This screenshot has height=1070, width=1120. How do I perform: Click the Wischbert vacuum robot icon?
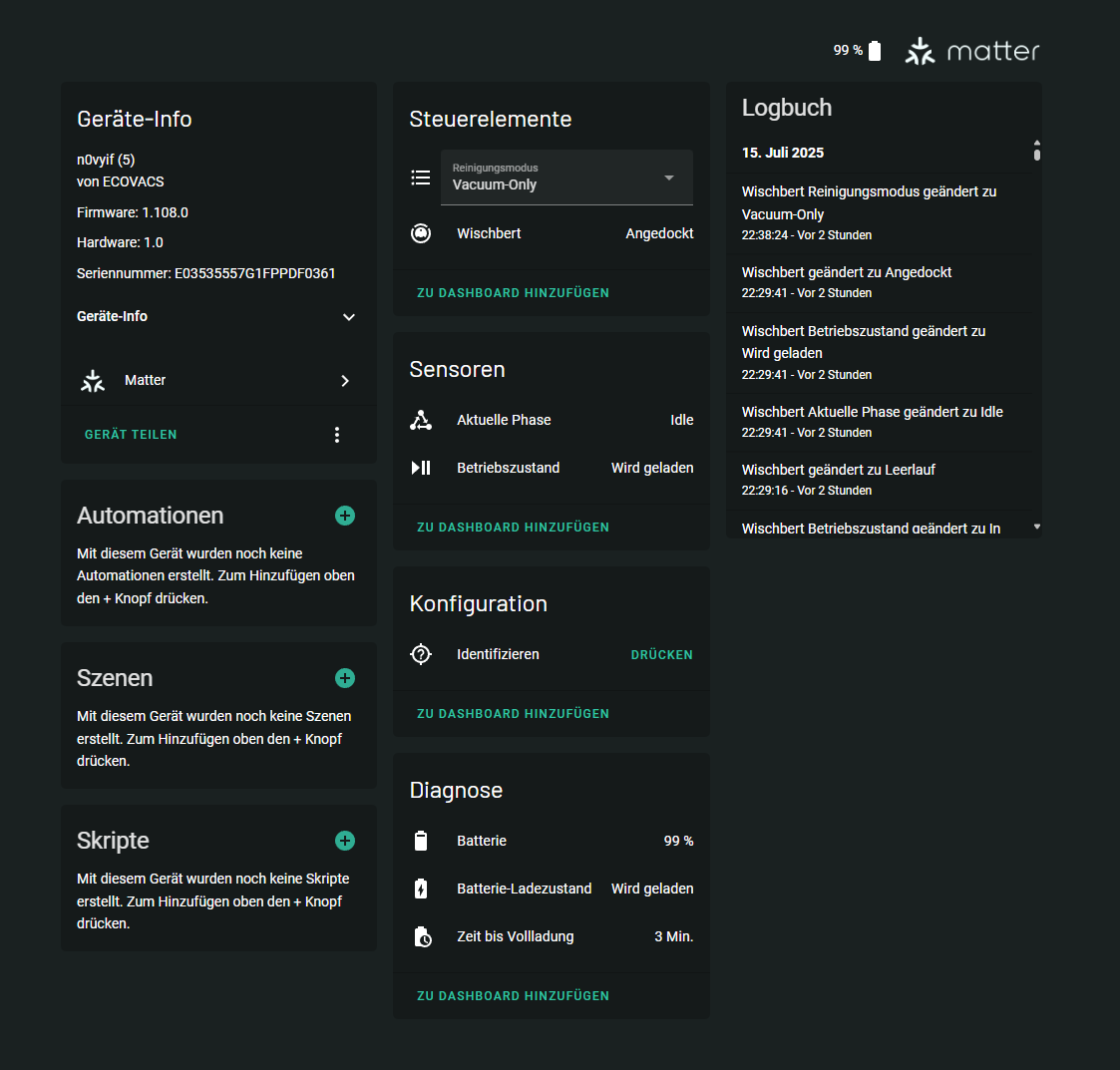click(x=421, y=233)
